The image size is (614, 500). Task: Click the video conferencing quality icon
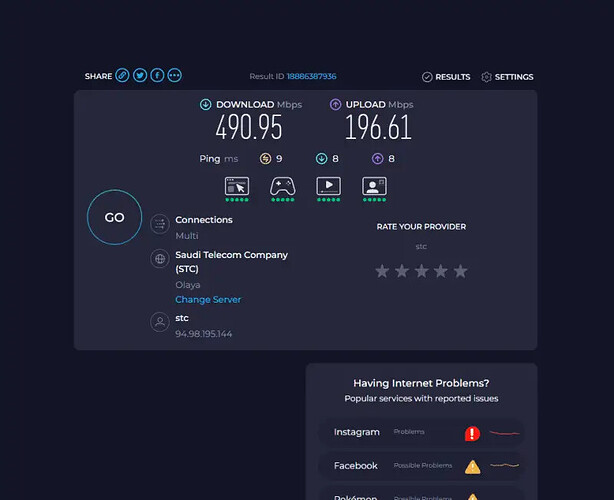click(374, 186)
